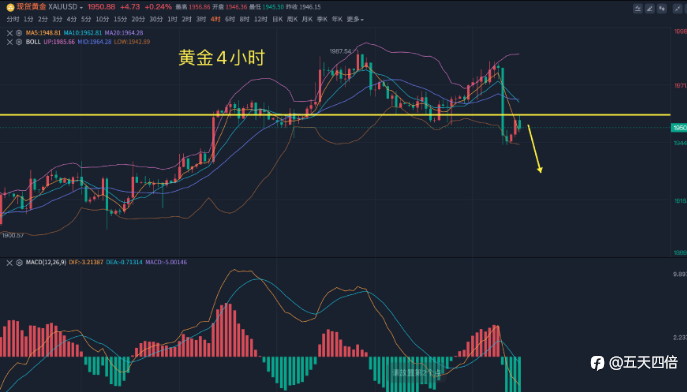This screenshot has width=687, height=392.
Task: Select the 15分 timeframe
Action: (x=120, y=19)
